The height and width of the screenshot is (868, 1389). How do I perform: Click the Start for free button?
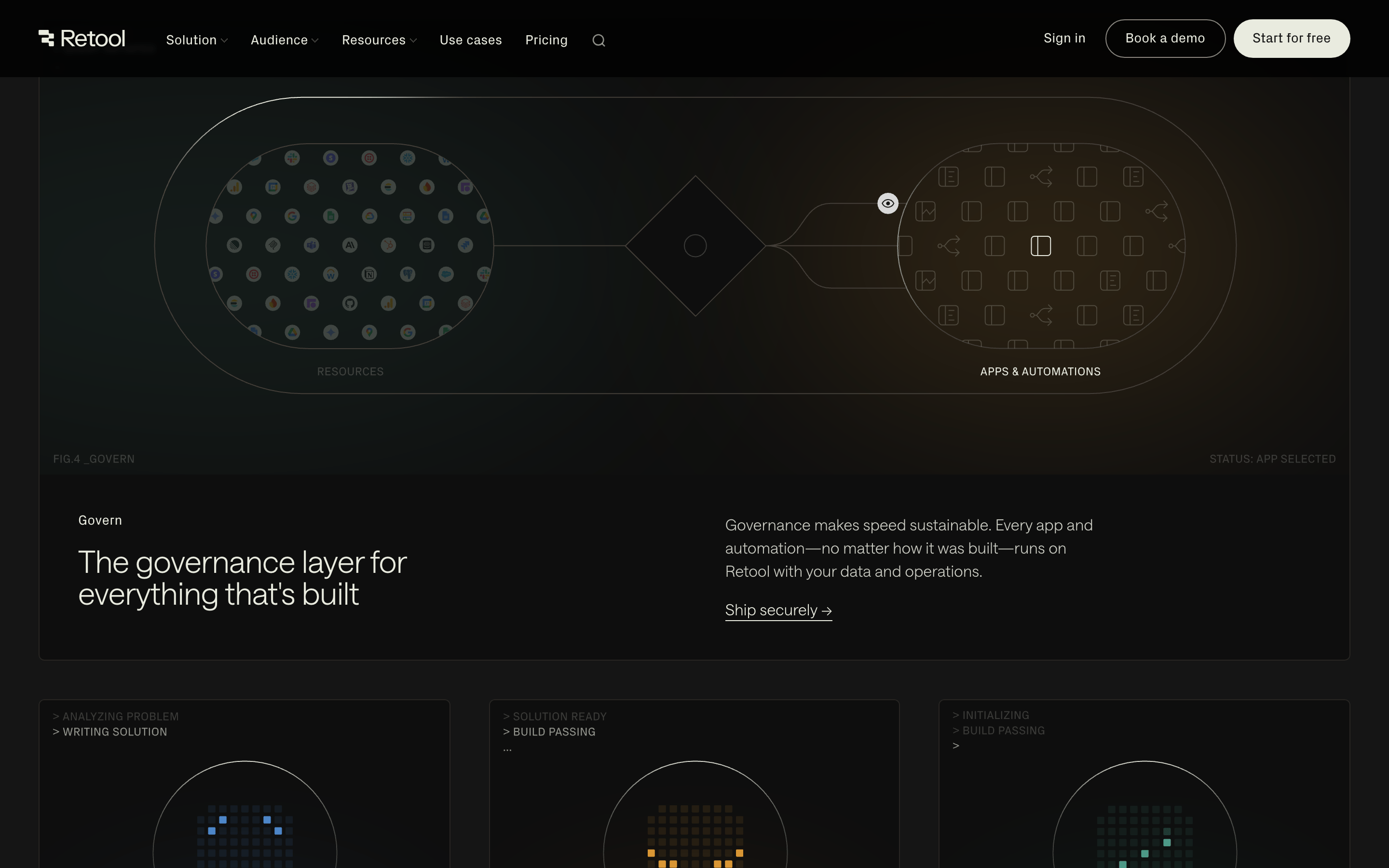click(x=1292, y=39)
